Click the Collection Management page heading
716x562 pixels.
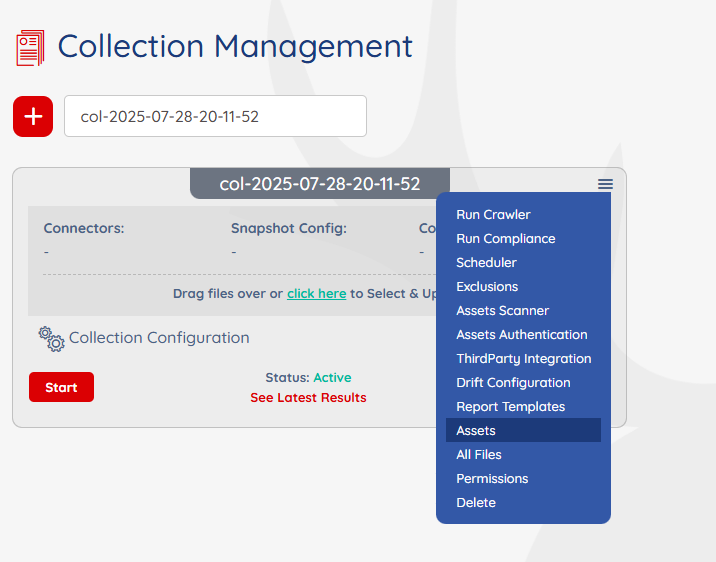235,46
